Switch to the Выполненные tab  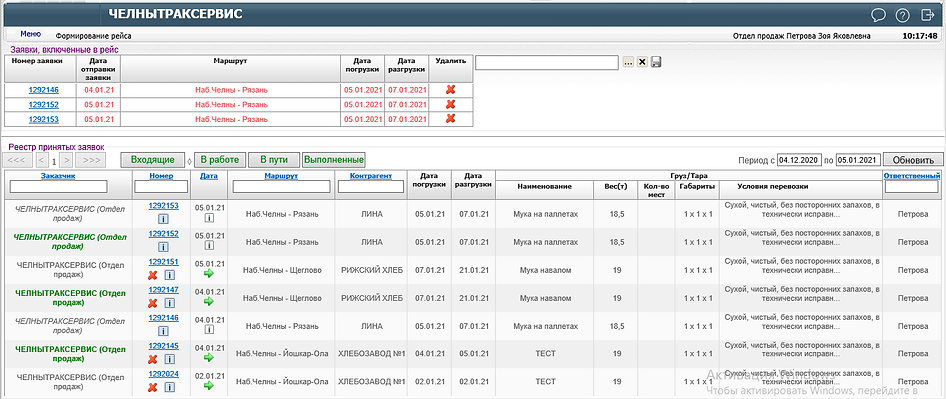tap(334, 160)
